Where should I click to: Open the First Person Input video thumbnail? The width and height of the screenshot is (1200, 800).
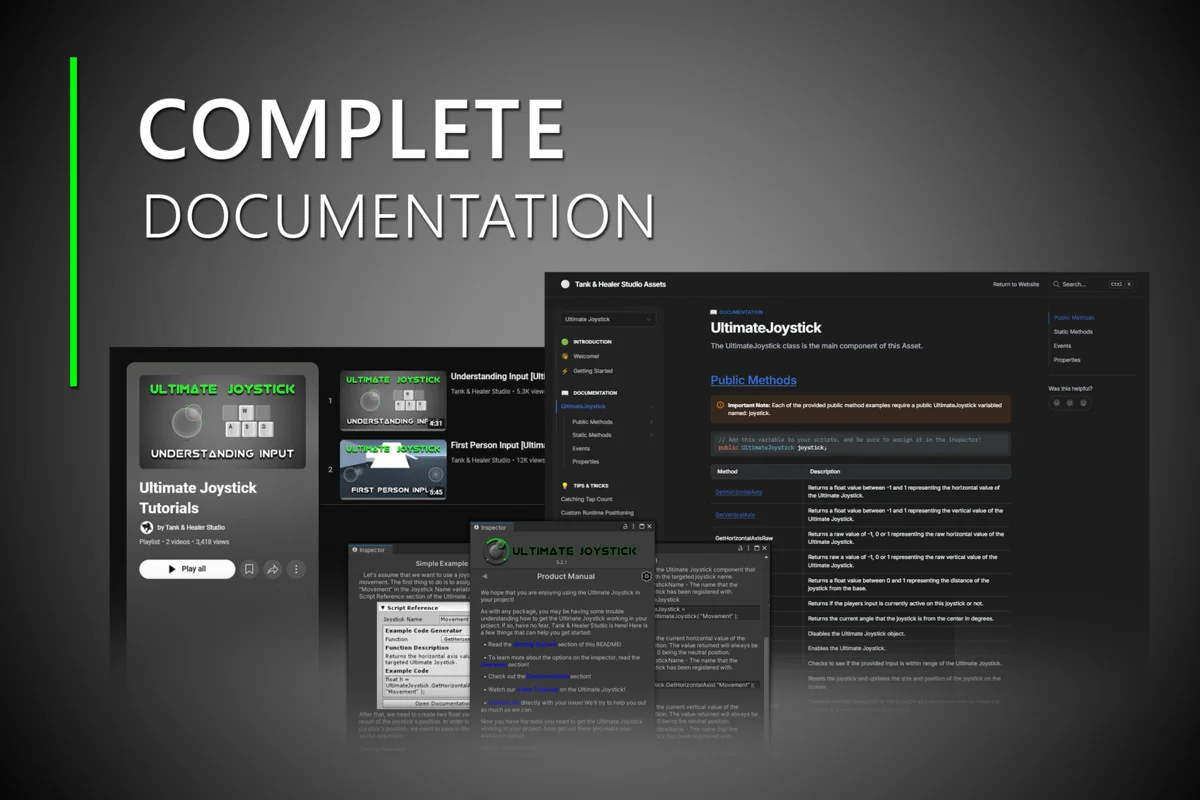coord(393,469)
